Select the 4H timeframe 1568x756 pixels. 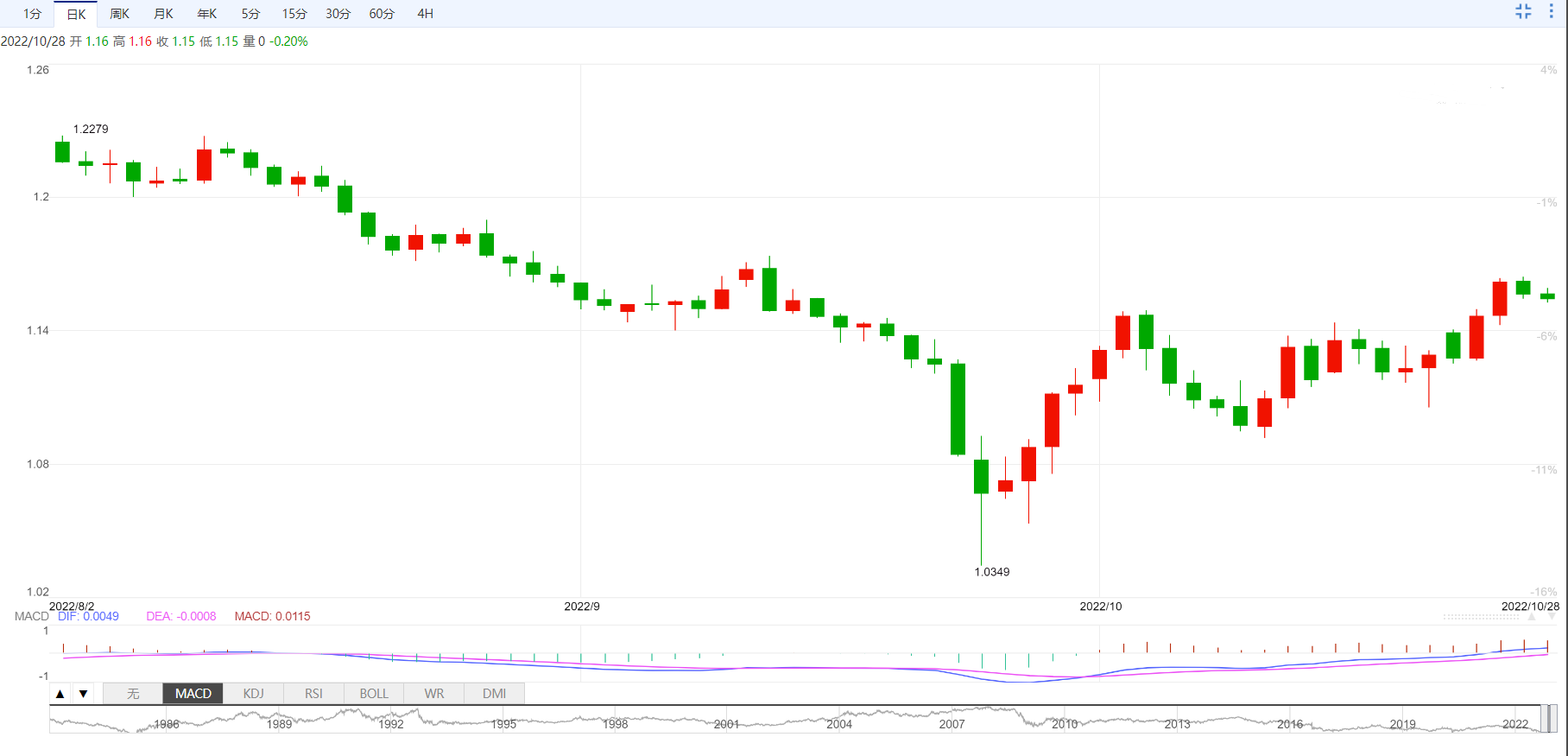coord(425,14)
